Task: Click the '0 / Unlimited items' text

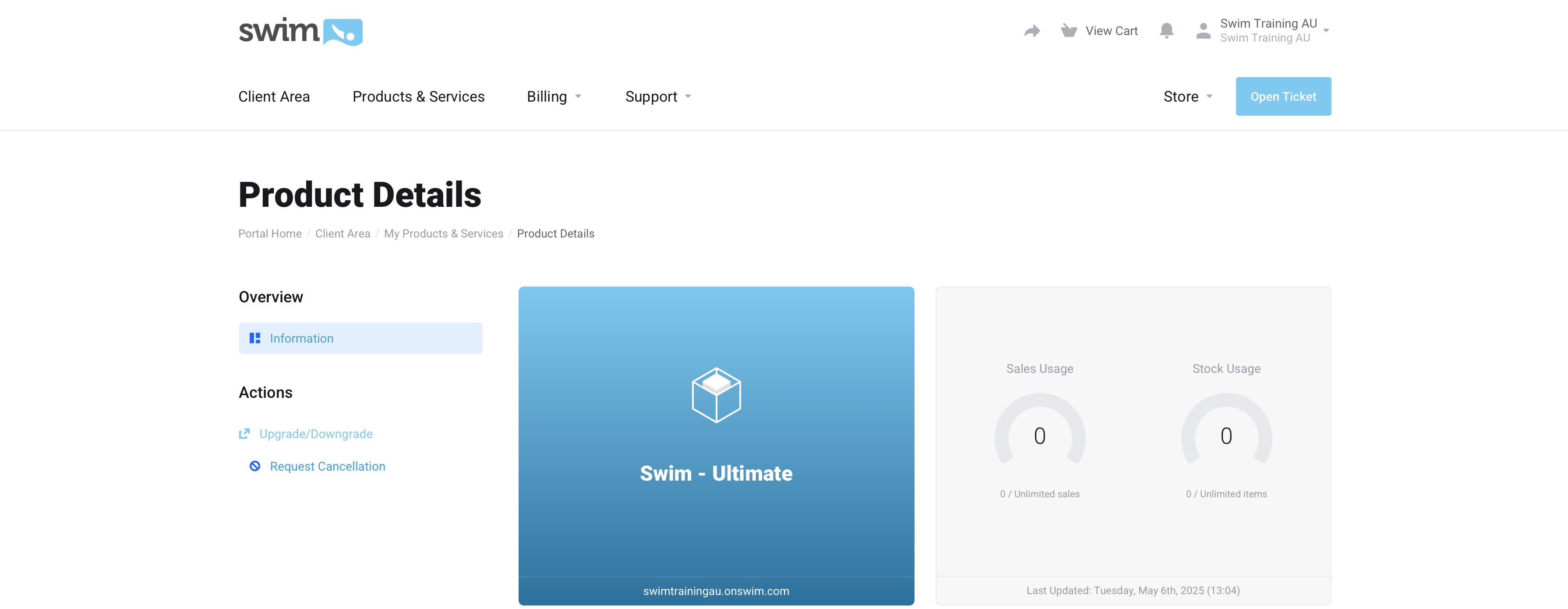Action: (x=1226, y=494)
